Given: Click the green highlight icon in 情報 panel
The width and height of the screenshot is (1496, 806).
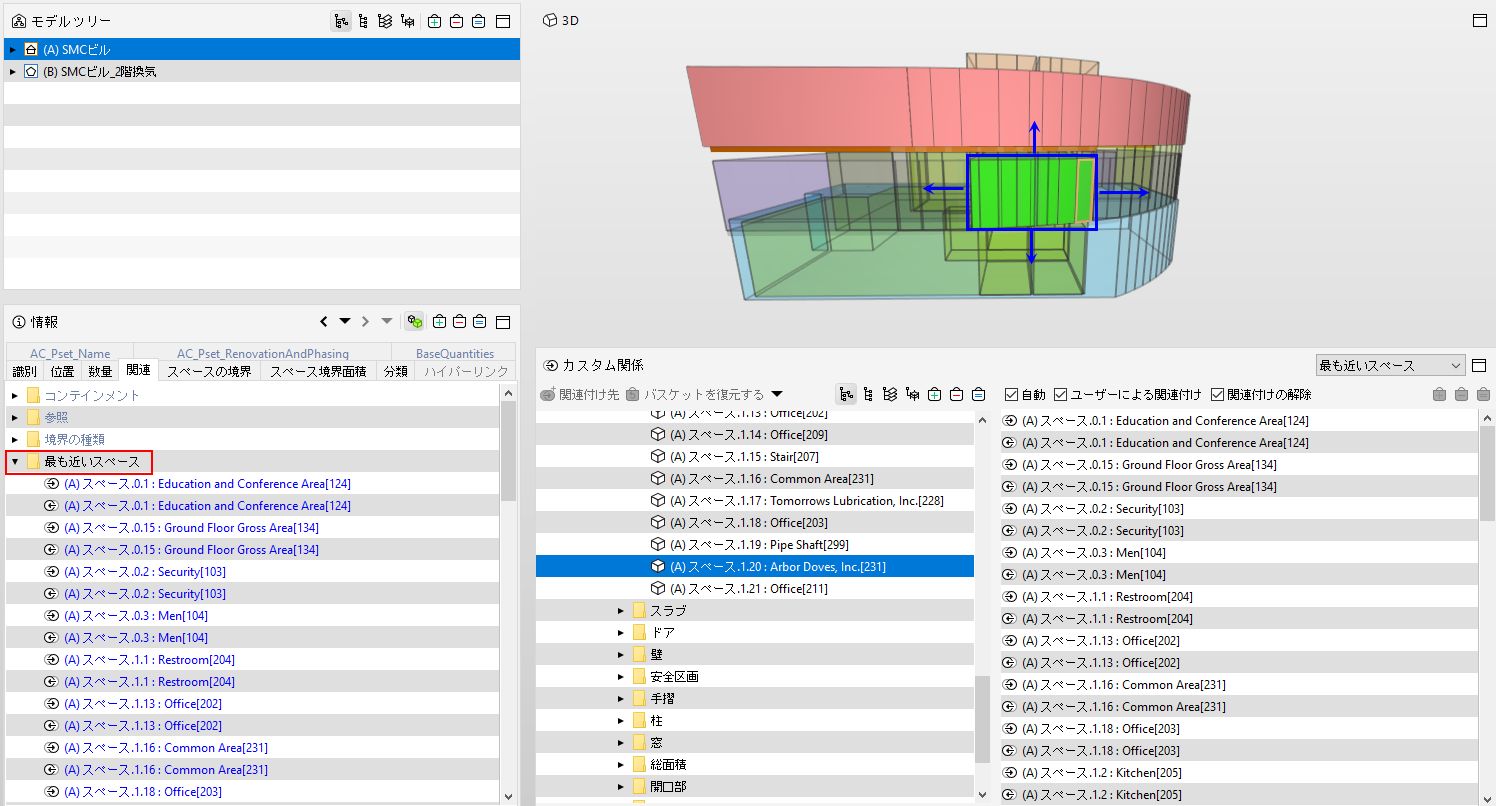Looking at the screenshot, I should [x=414, y=322].
